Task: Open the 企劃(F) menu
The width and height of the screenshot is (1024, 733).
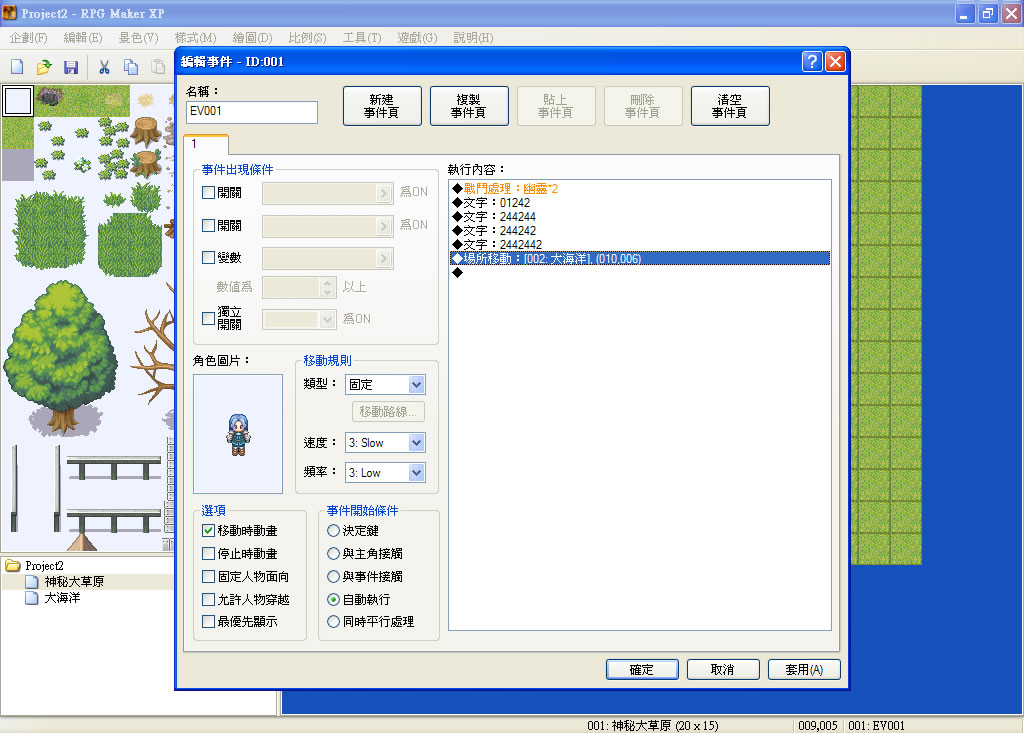Action: click(28, 37)
